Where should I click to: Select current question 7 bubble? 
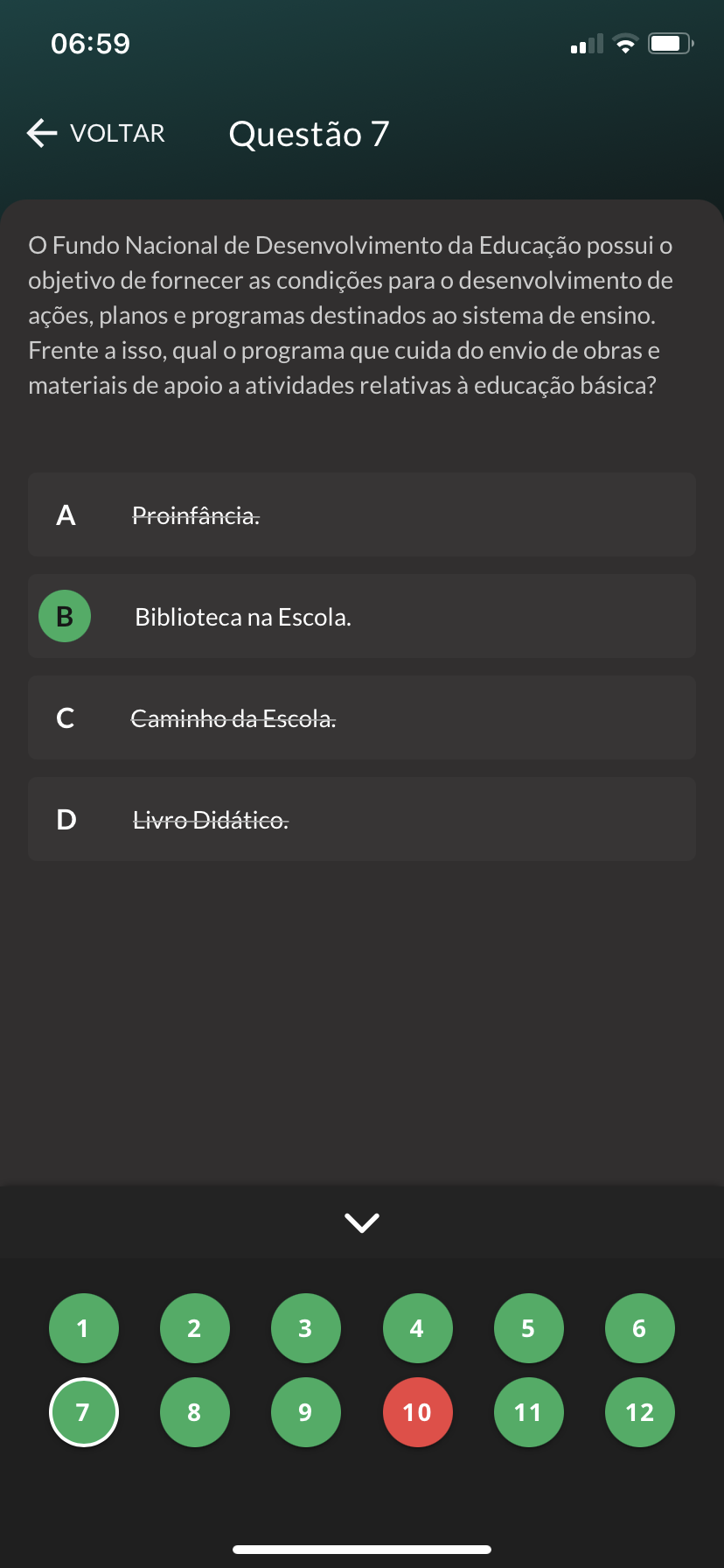tap(83, 1412)
